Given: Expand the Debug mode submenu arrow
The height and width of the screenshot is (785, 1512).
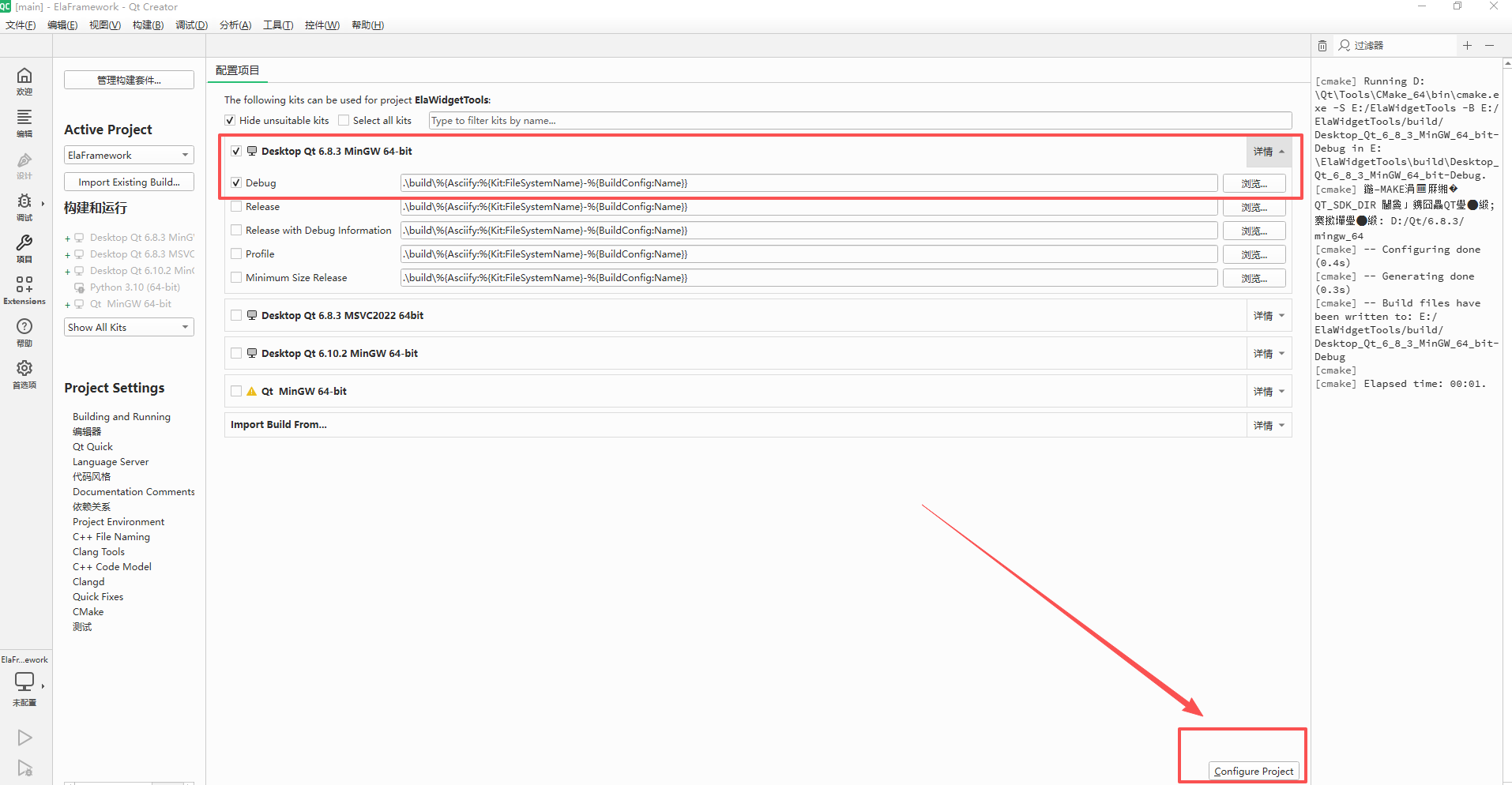Looking at the screenshot, I should coord(43,203).
